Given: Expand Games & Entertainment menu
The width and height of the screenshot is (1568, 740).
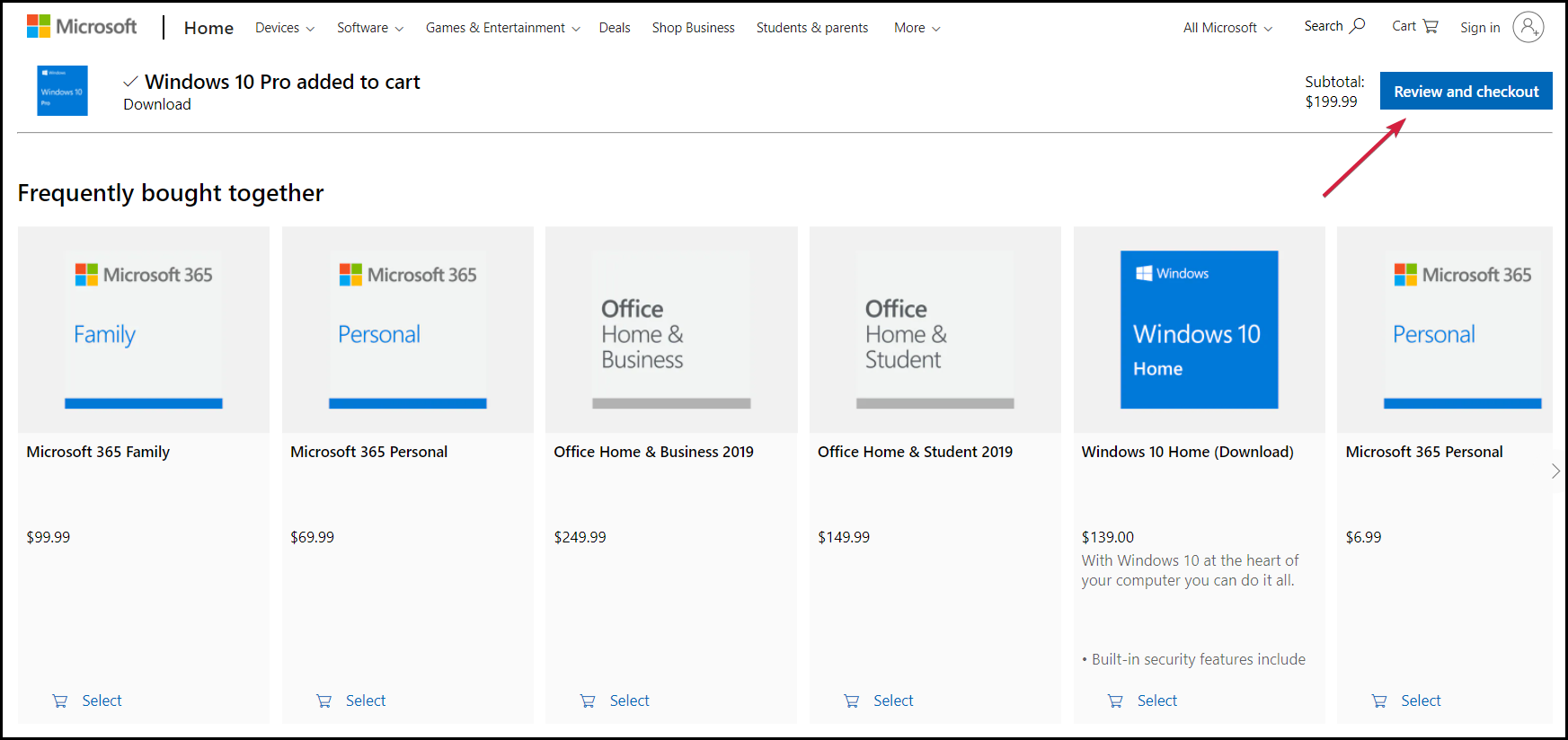Looking at the screenshot, I should (x=502, y=28).
